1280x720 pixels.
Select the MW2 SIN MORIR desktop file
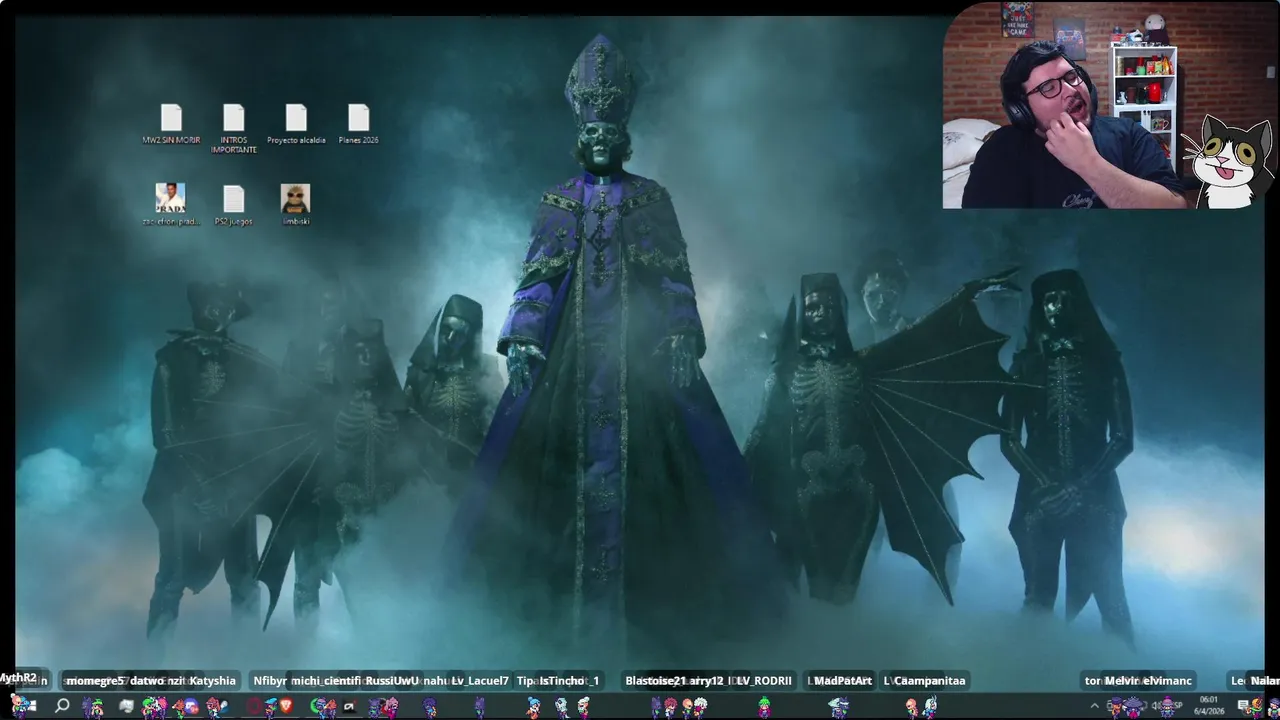(x=171, y=124)
